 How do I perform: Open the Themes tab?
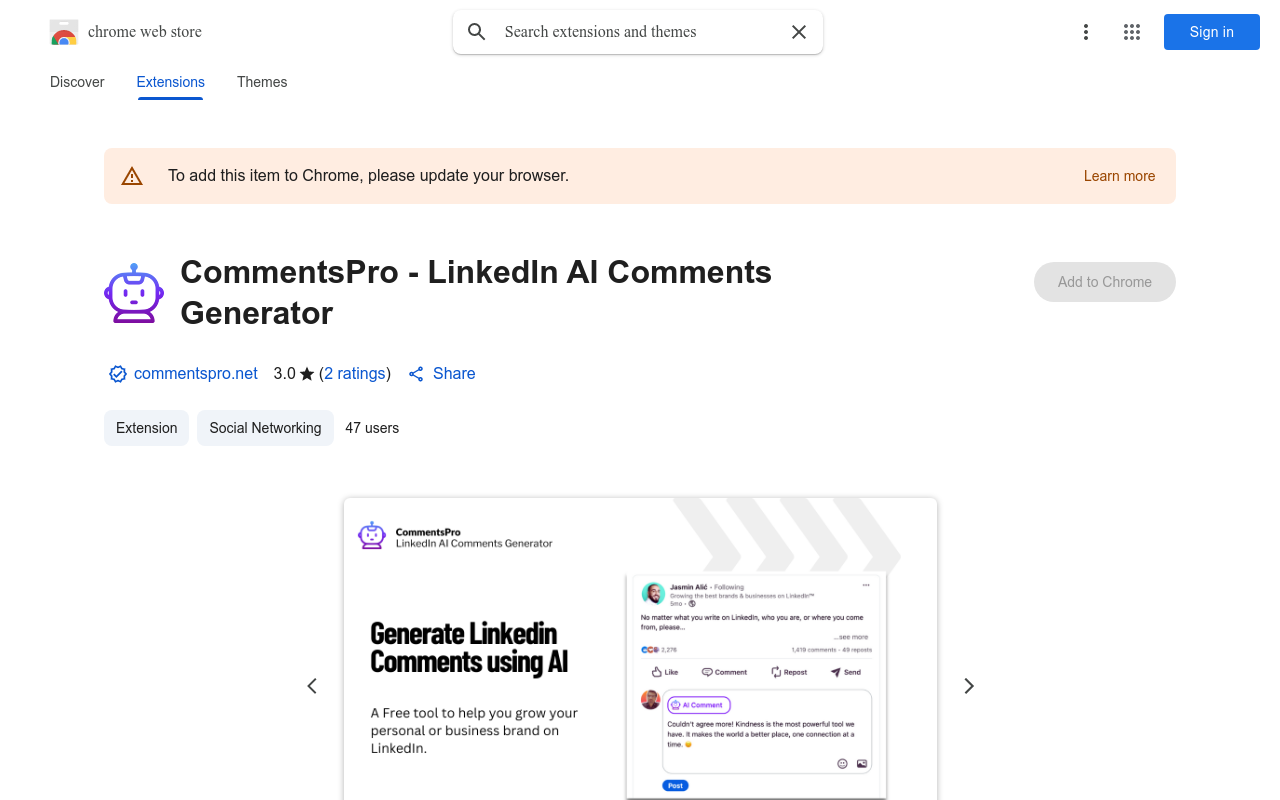coord(262,82)
